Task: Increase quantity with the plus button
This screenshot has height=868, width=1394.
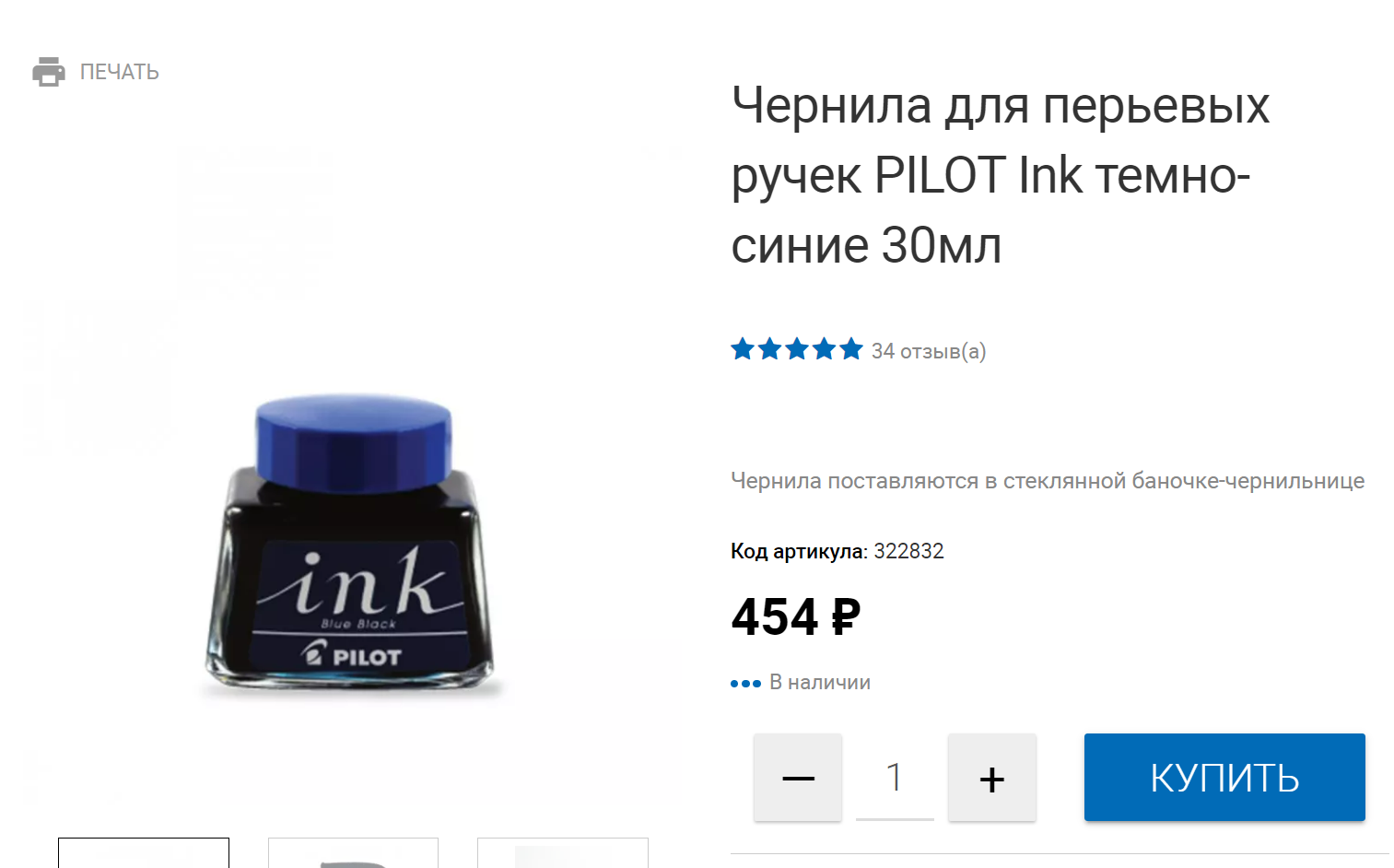Action: pyautogui.click(x=992, y=778)
